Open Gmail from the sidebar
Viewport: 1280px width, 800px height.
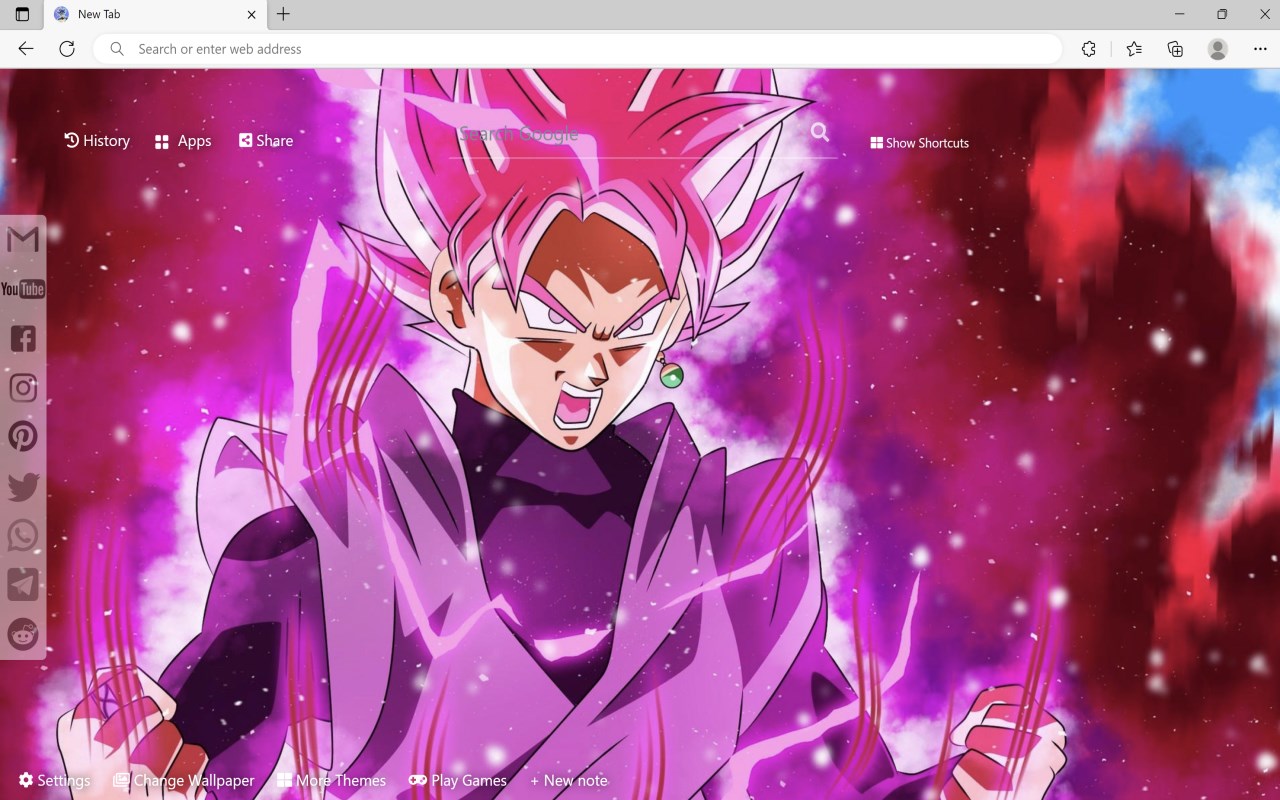23,239
